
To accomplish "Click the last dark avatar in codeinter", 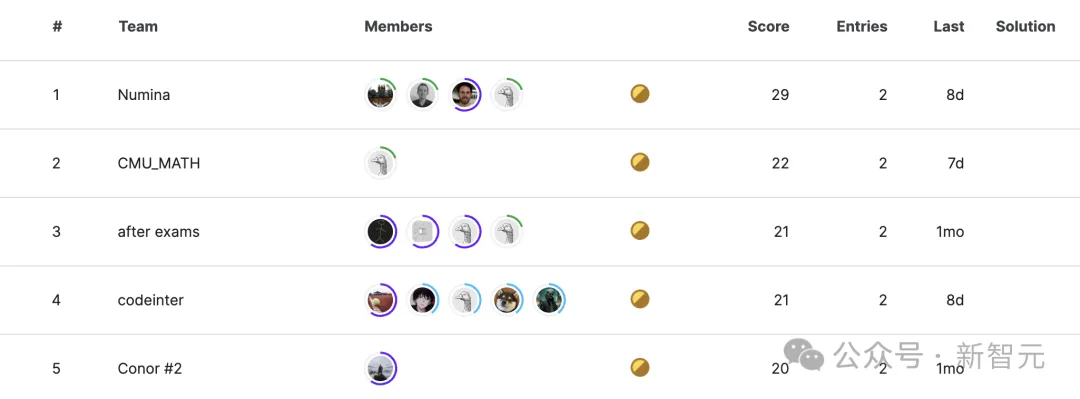I will 550,300.
